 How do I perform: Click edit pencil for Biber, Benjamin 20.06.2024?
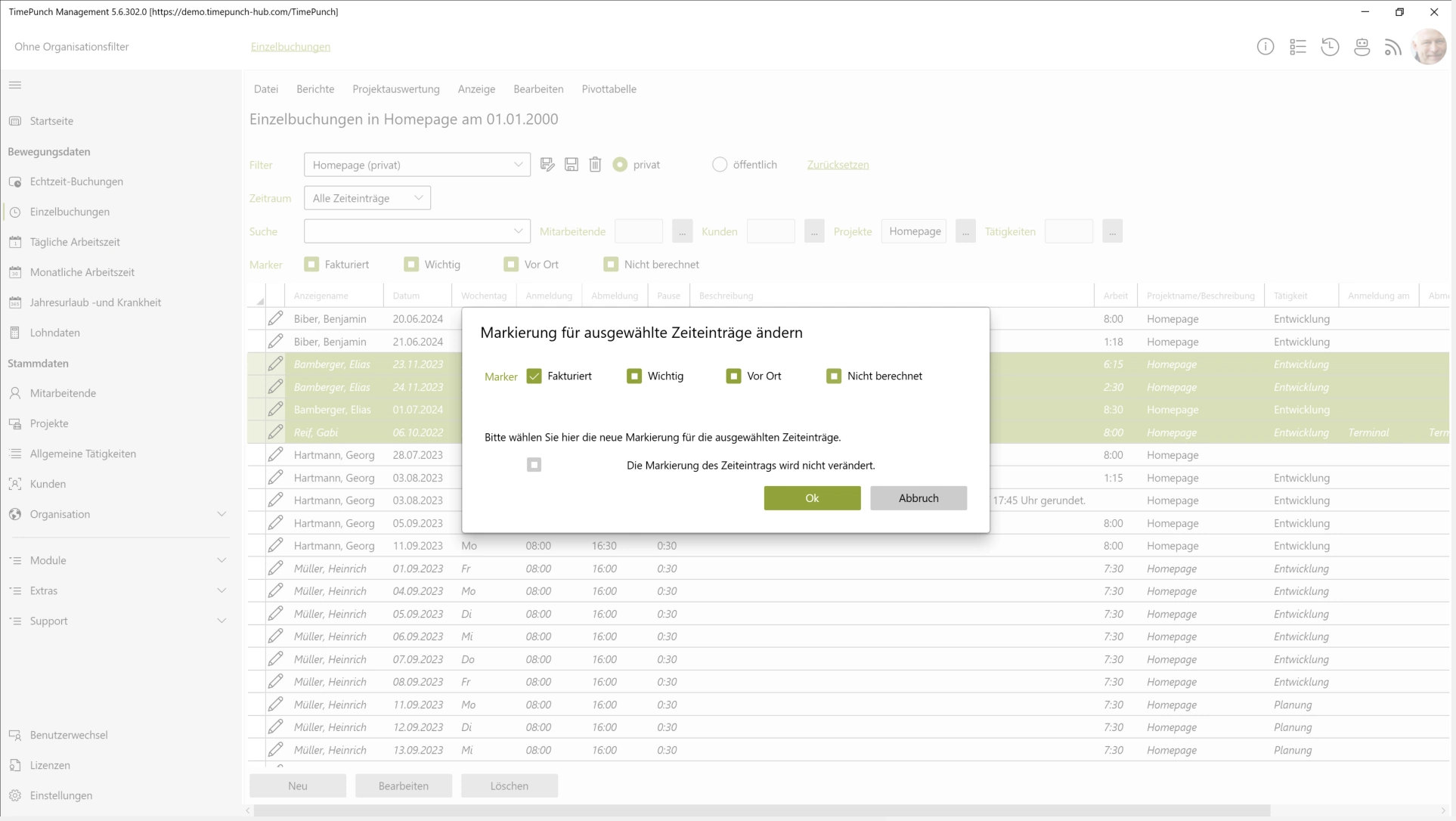point(275,318)
